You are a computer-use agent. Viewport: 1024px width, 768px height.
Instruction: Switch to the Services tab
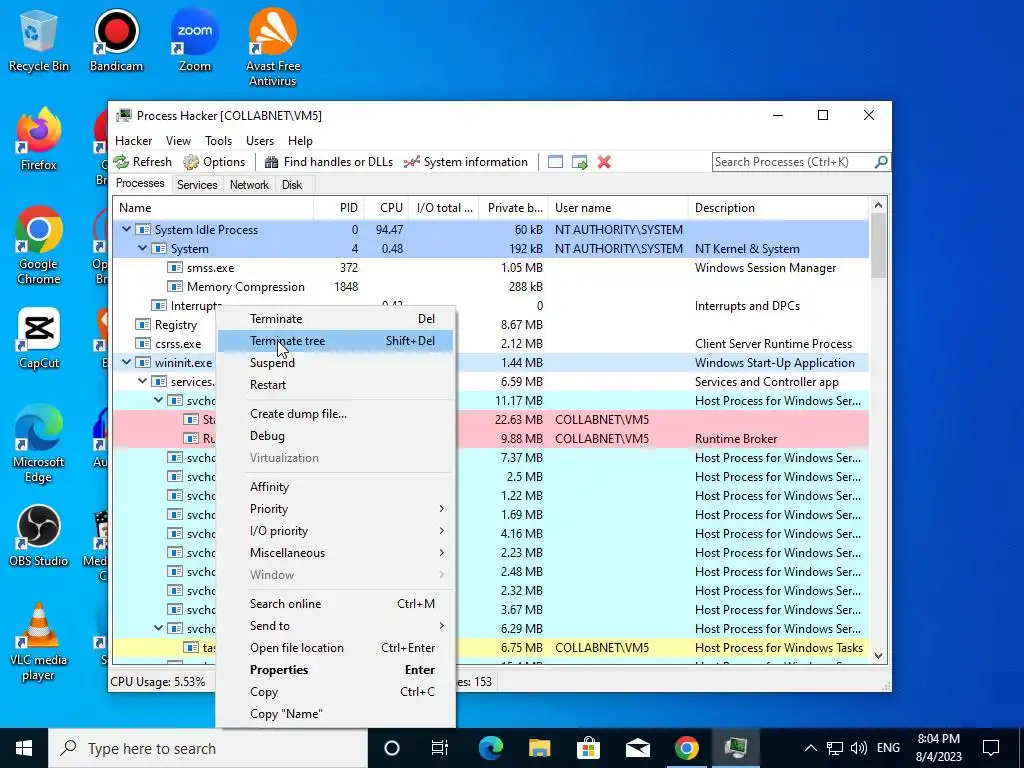click(x=197, y=185)
